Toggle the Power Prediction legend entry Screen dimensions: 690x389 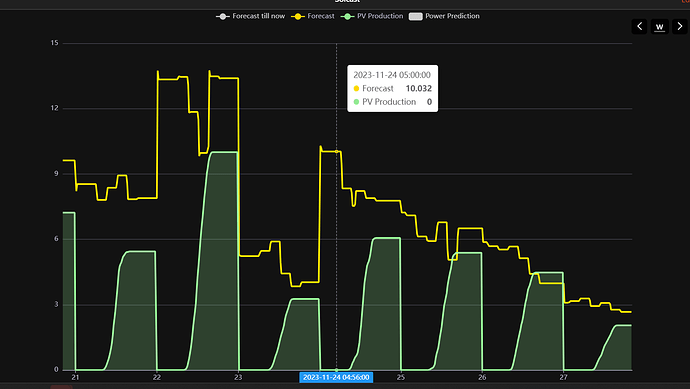click(x=444, y=16)
